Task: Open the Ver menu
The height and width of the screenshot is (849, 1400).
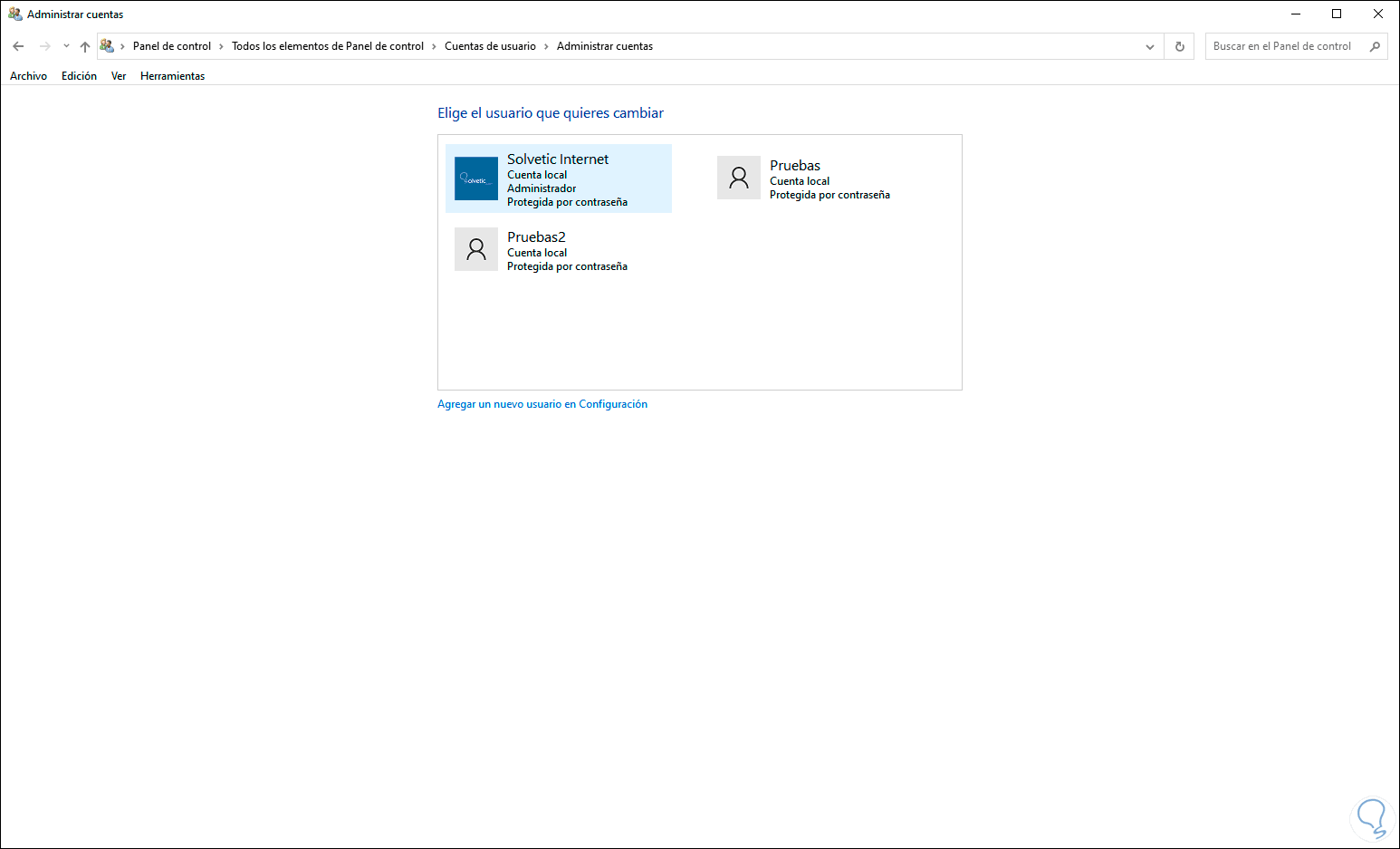Action: 118,75
